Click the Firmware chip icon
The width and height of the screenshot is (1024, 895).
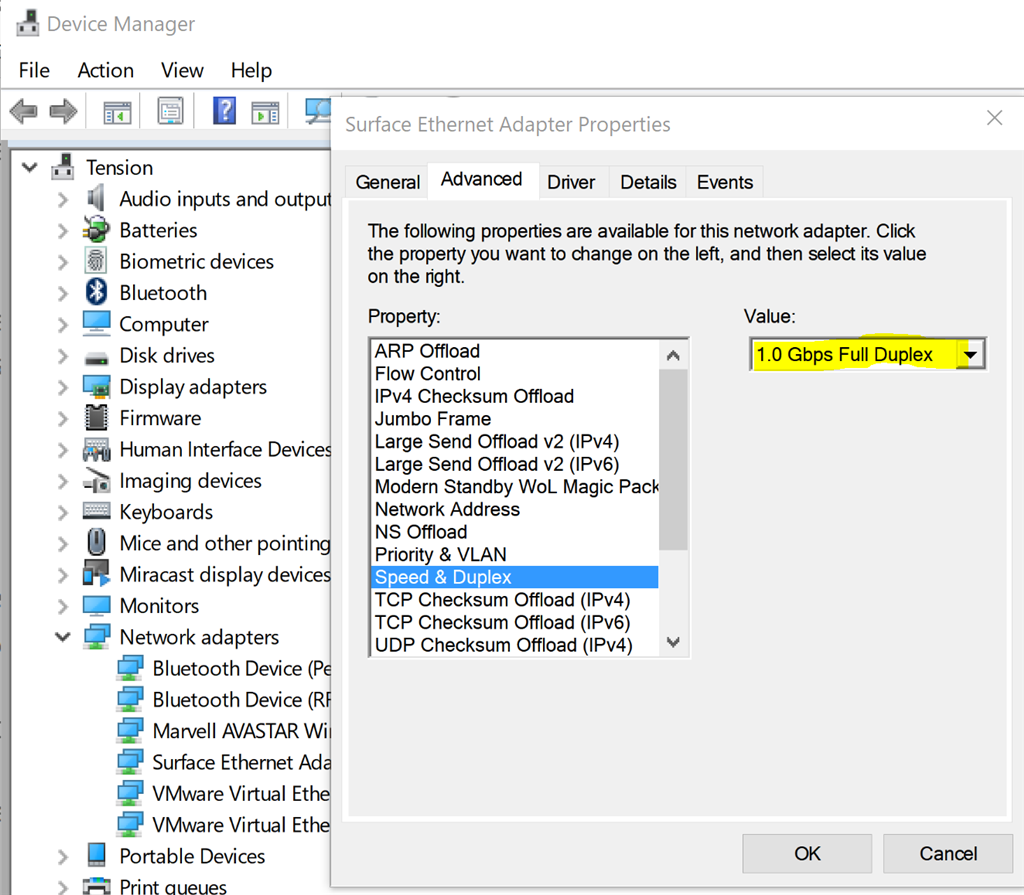(96, 417)
